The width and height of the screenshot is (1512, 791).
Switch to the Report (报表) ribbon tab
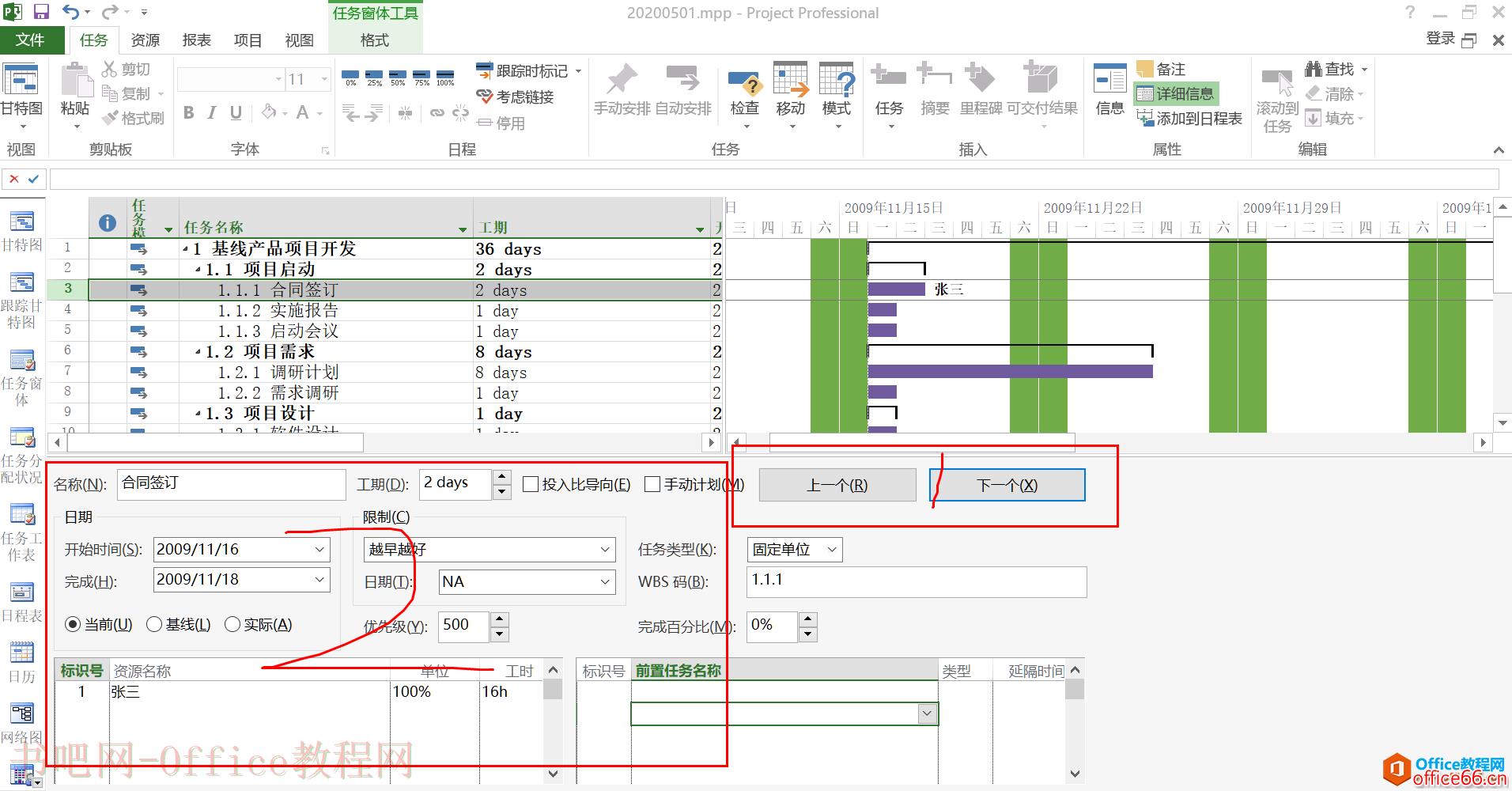[x=196, y=40]
